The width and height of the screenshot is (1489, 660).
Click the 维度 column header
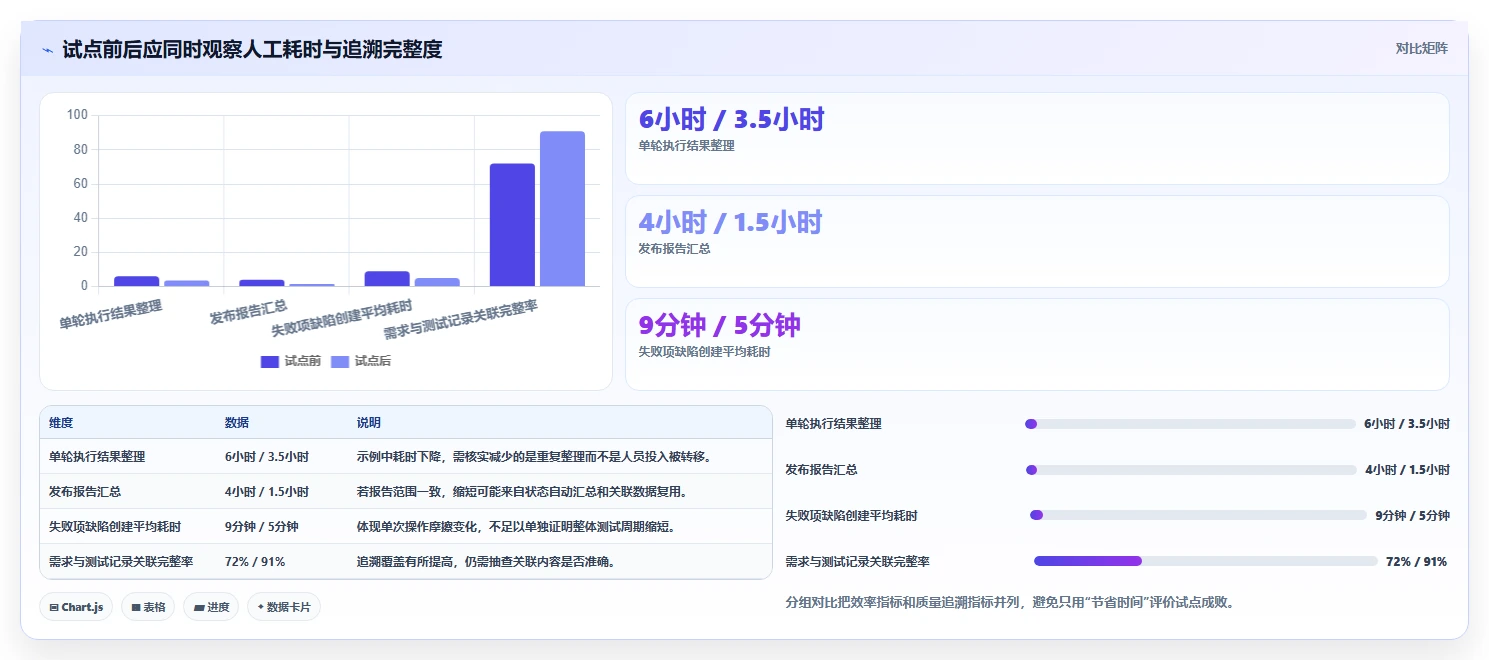pyautogui.click(x=61, y=423)
